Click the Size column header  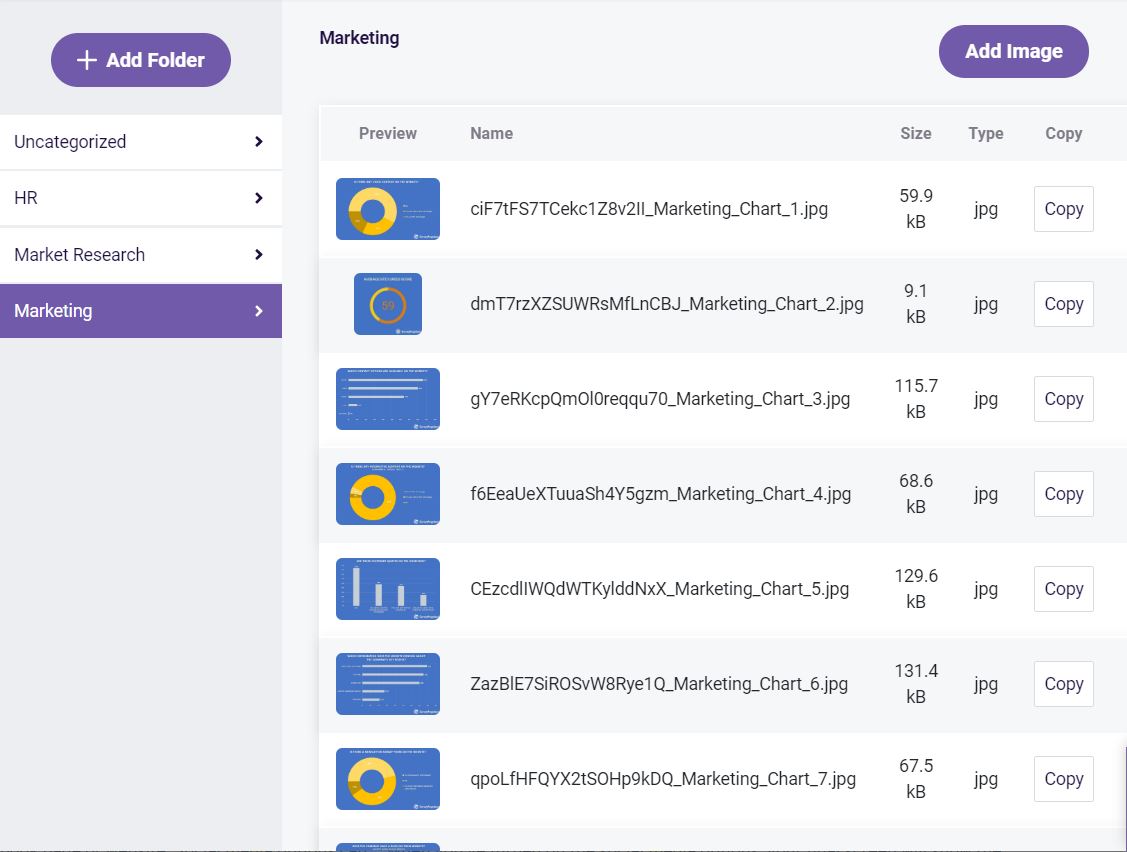tap(916, 134)
